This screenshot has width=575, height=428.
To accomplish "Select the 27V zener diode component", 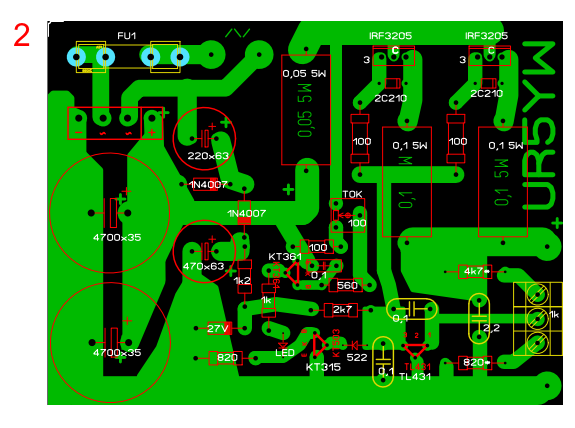I will click(219, 328).
